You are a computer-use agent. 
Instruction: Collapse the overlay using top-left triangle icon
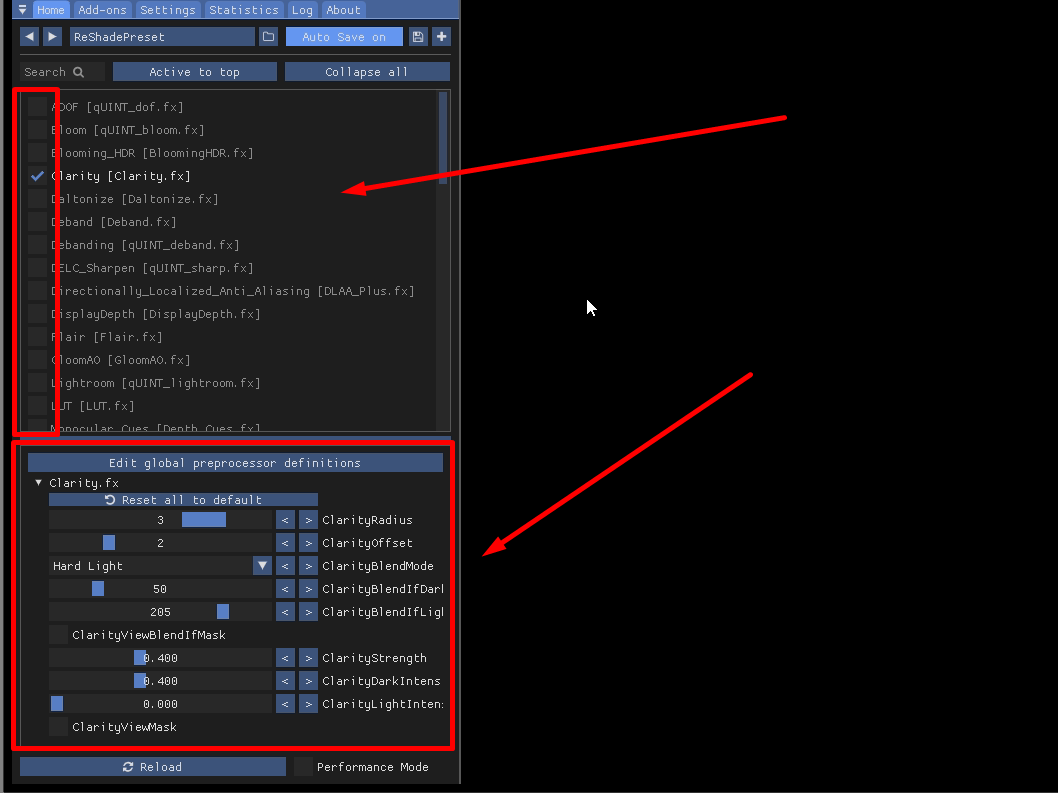click(x=22, y=10)
